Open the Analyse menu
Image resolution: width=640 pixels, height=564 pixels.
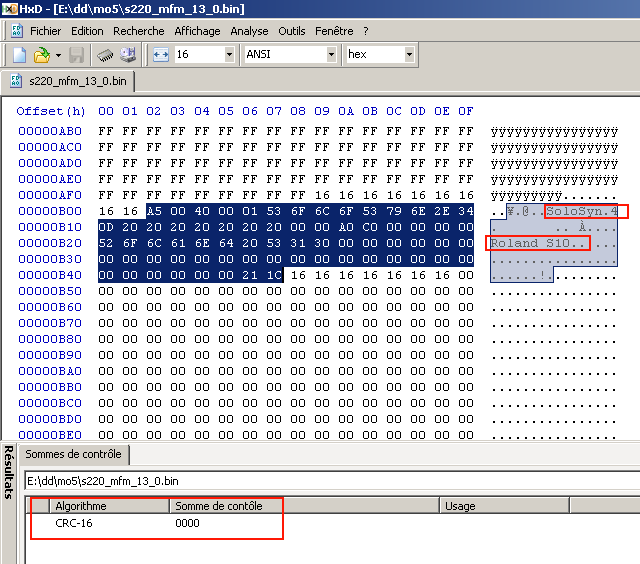click(x=249, y=31)
